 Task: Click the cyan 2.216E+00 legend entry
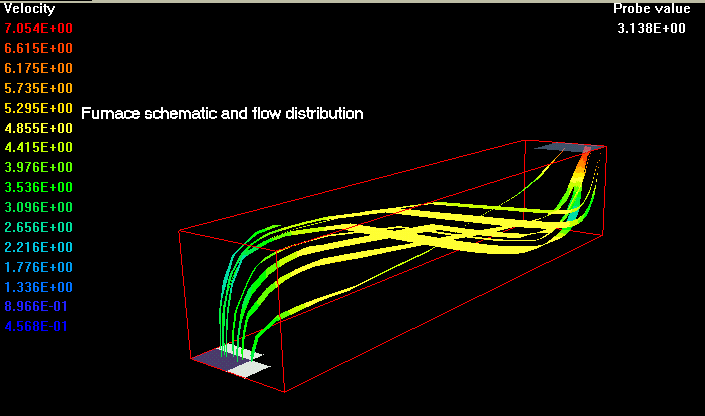38,248
